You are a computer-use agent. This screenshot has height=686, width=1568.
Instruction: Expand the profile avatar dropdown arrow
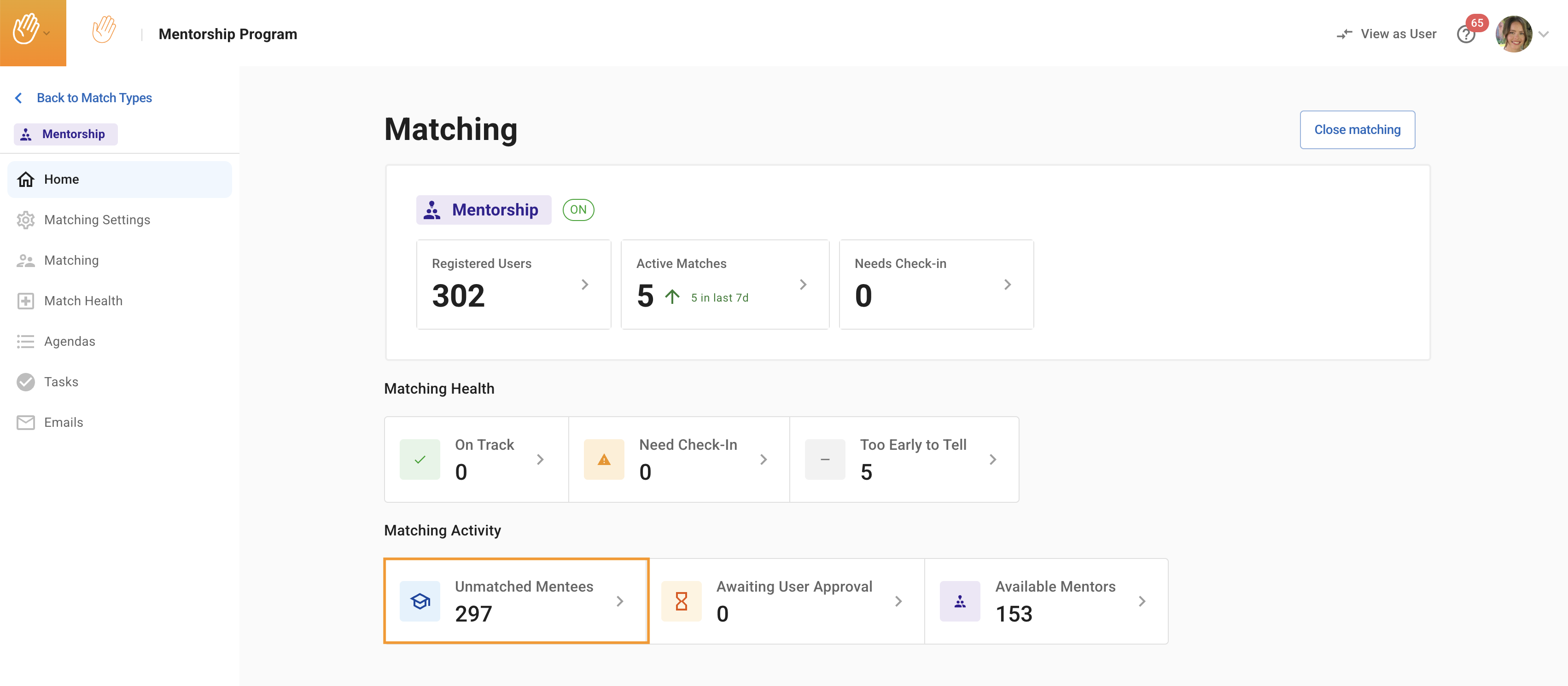[1543, 35]
